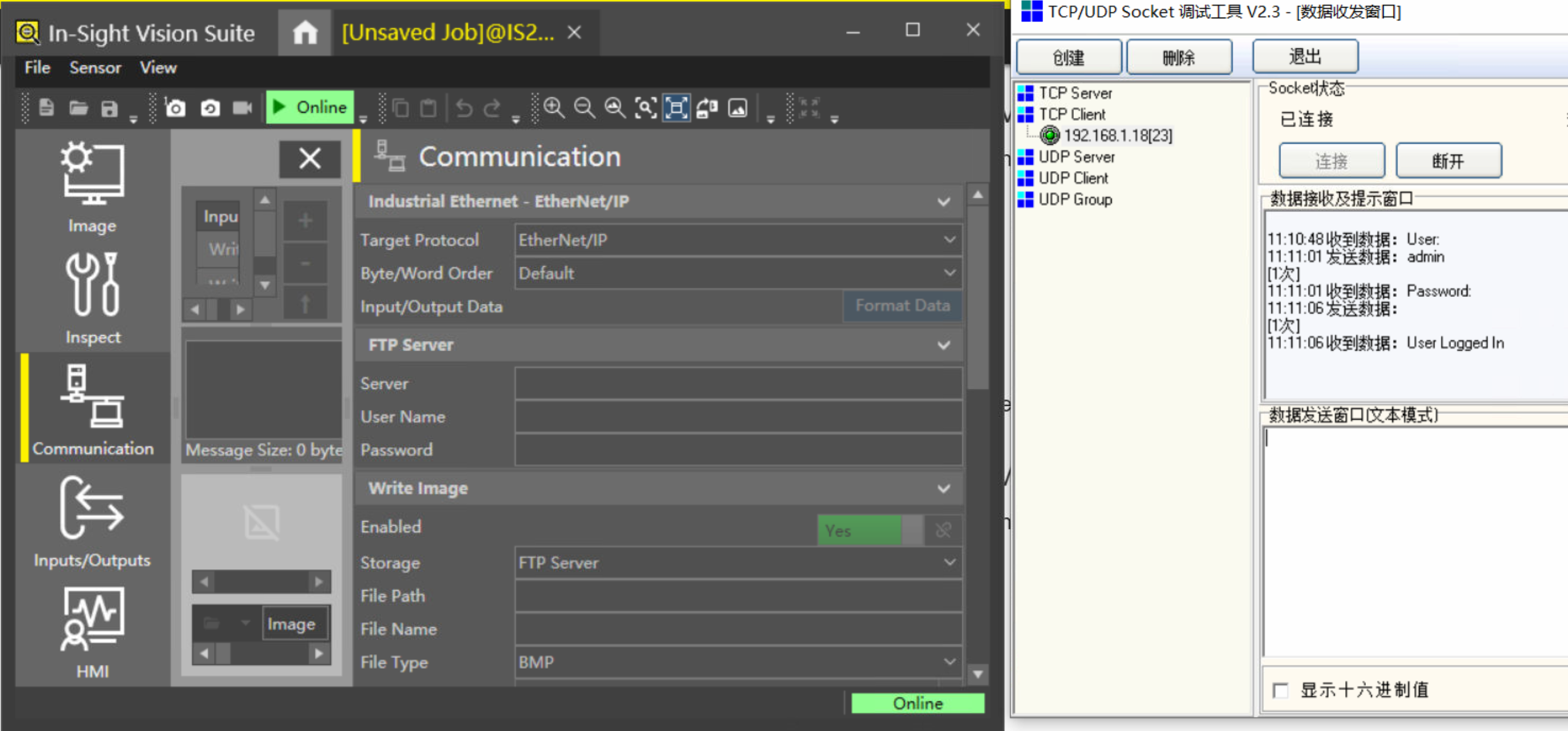1568x731 pixels.
Task: Select the 192.168.1.18[23] connection node
Action: (1117, 135)
